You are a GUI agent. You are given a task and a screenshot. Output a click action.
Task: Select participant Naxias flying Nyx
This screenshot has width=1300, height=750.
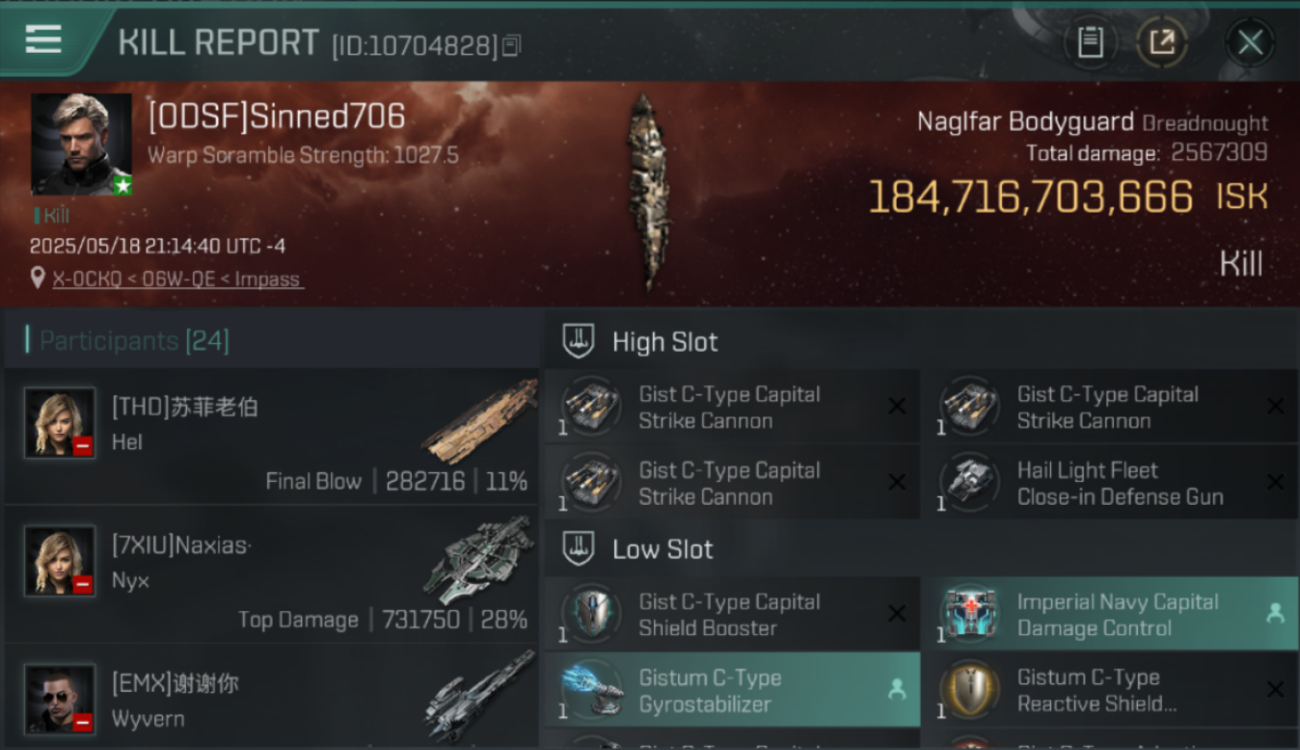(271, 574)
